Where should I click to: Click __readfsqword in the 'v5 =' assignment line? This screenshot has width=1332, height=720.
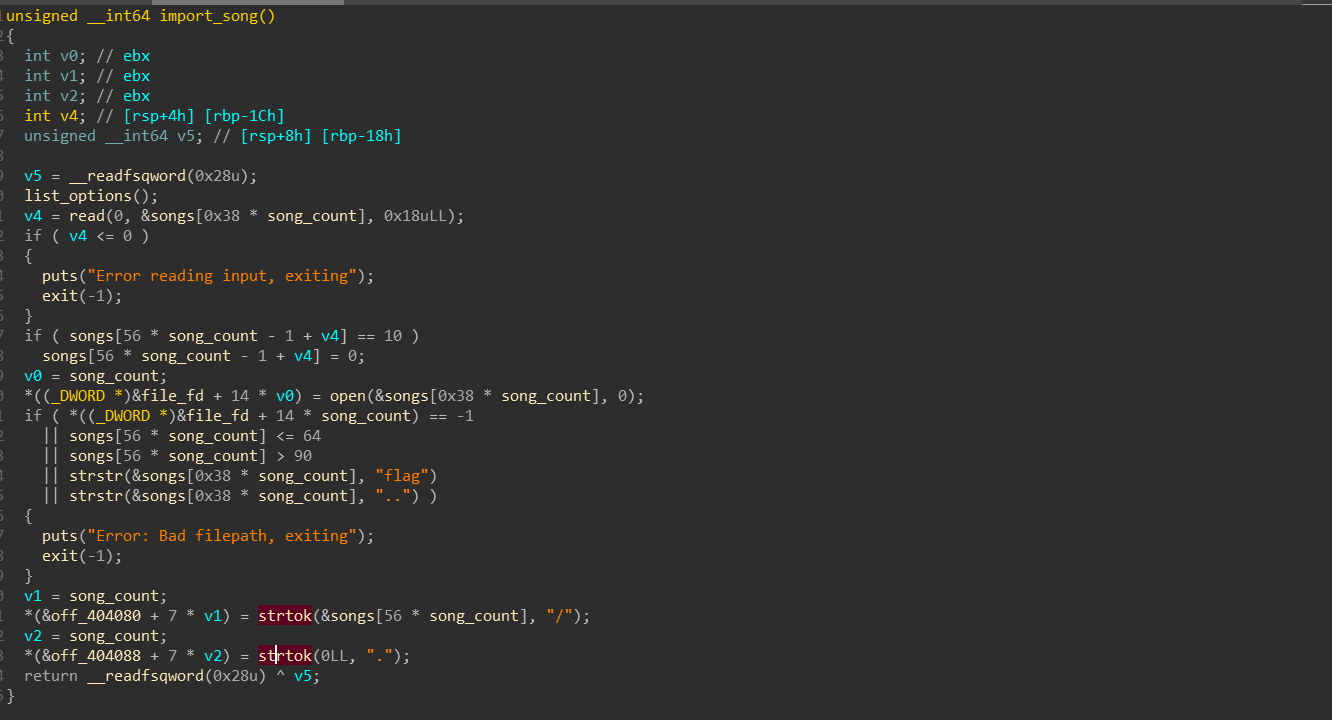click(127, 176)
